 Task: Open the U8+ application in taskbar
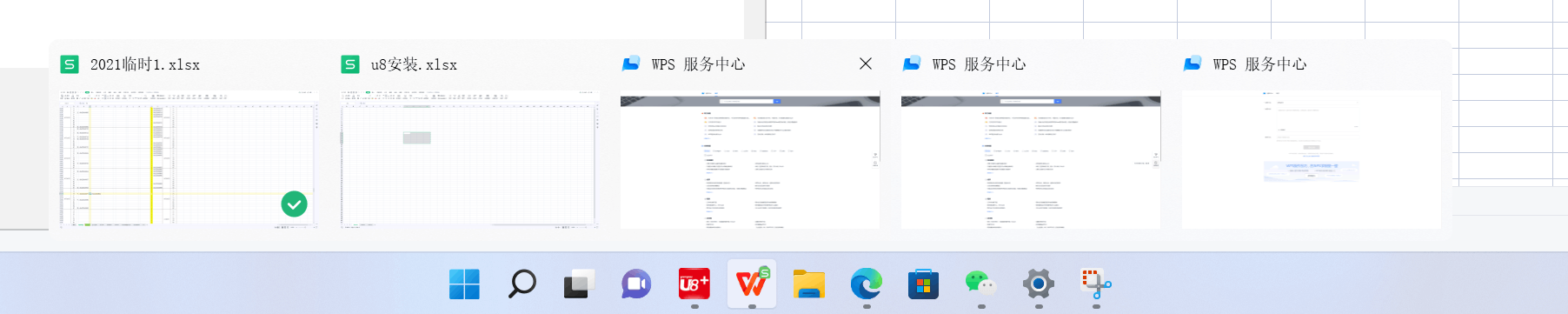coord(694,284)
